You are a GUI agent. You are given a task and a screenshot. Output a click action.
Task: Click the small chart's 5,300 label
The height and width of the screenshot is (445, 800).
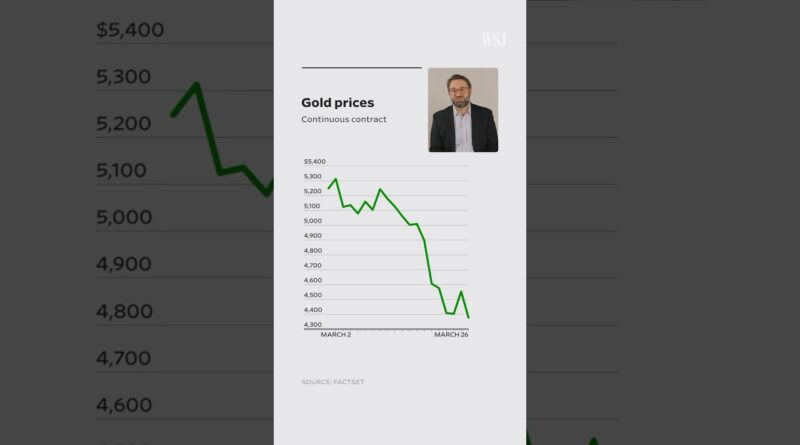point(313,176)
